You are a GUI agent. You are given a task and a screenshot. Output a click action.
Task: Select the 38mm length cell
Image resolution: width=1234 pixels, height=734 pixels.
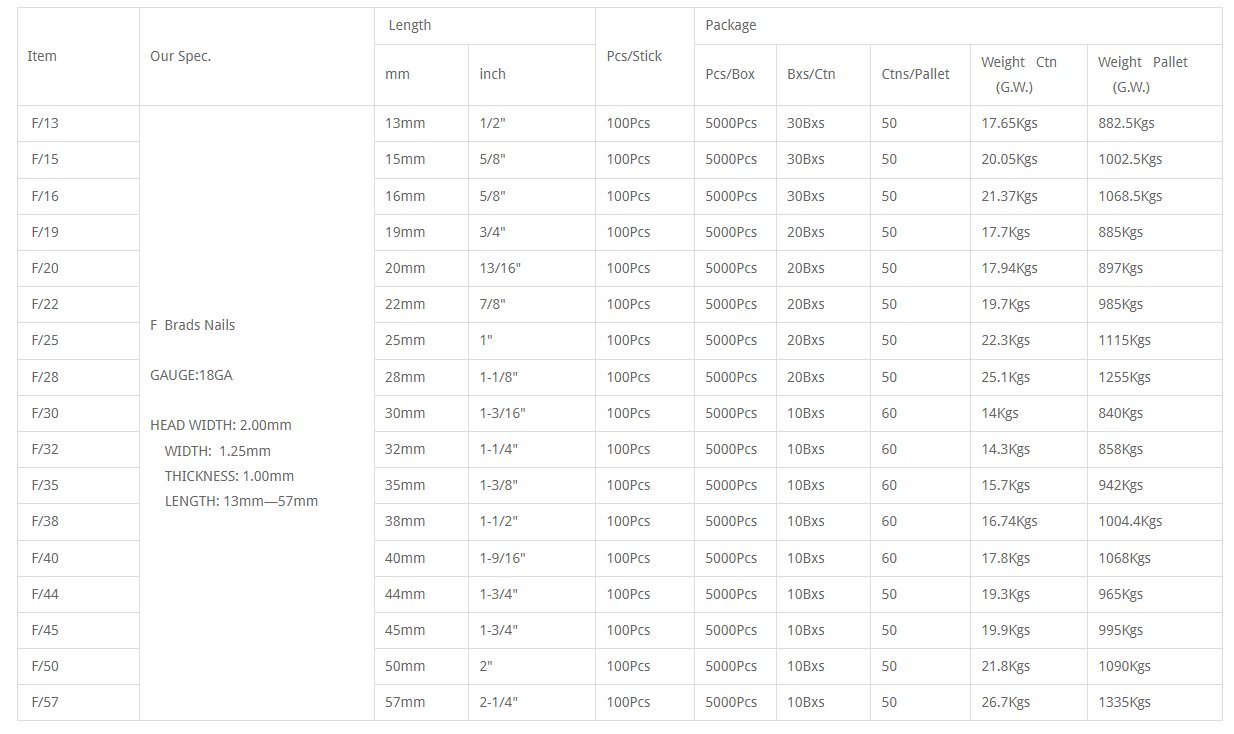[421, 521]
